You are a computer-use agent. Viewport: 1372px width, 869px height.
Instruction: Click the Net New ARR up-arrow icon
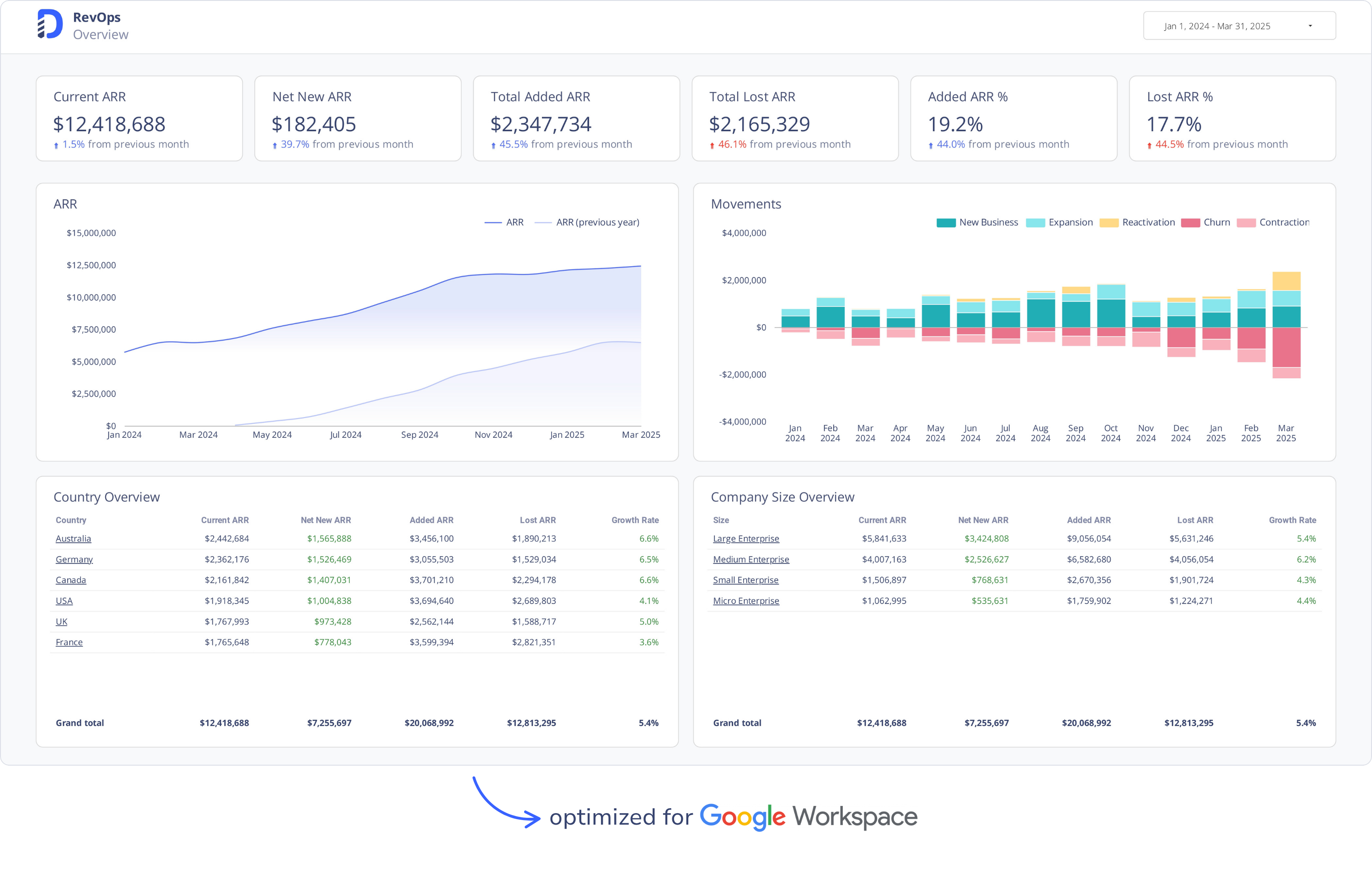(x=274, y=146)
